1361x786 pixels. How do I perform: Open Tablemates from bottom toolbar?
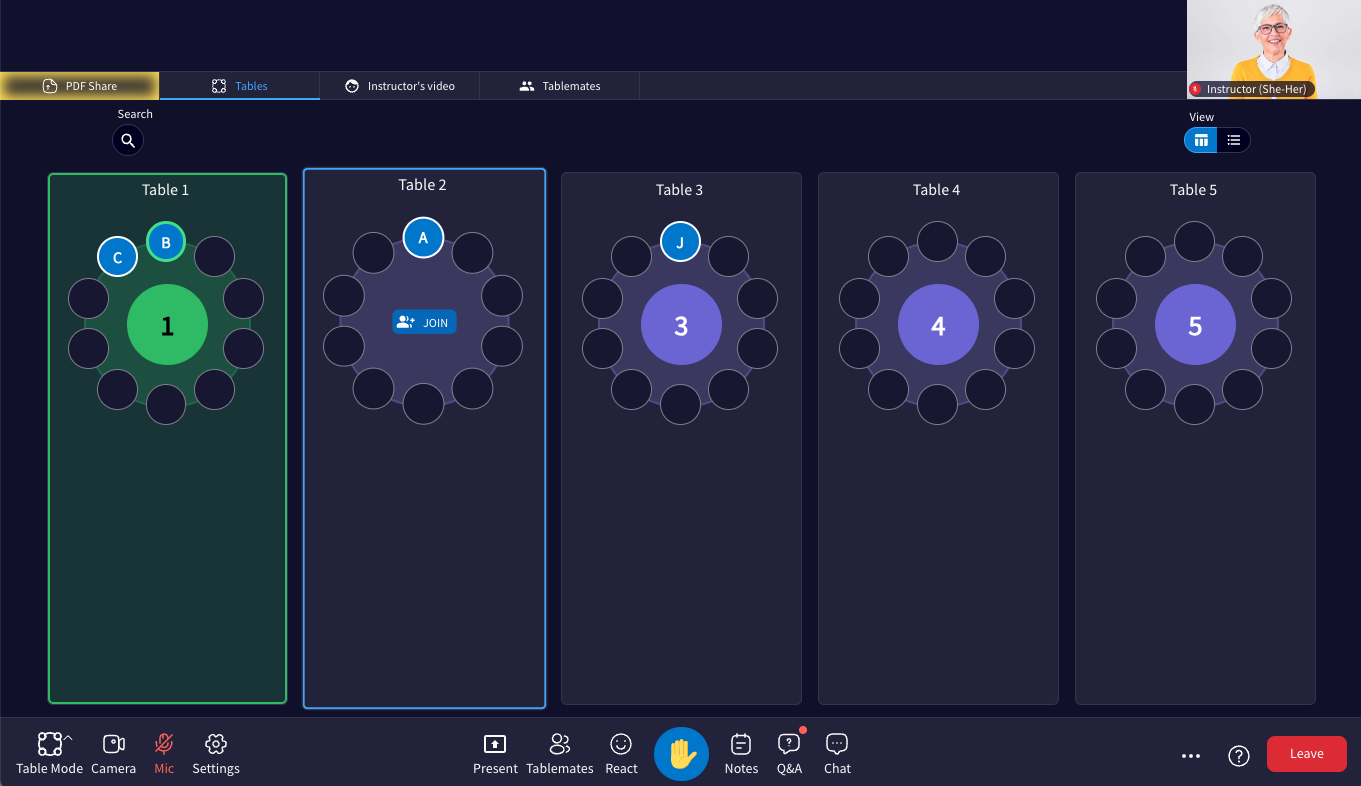coord(560,753)
